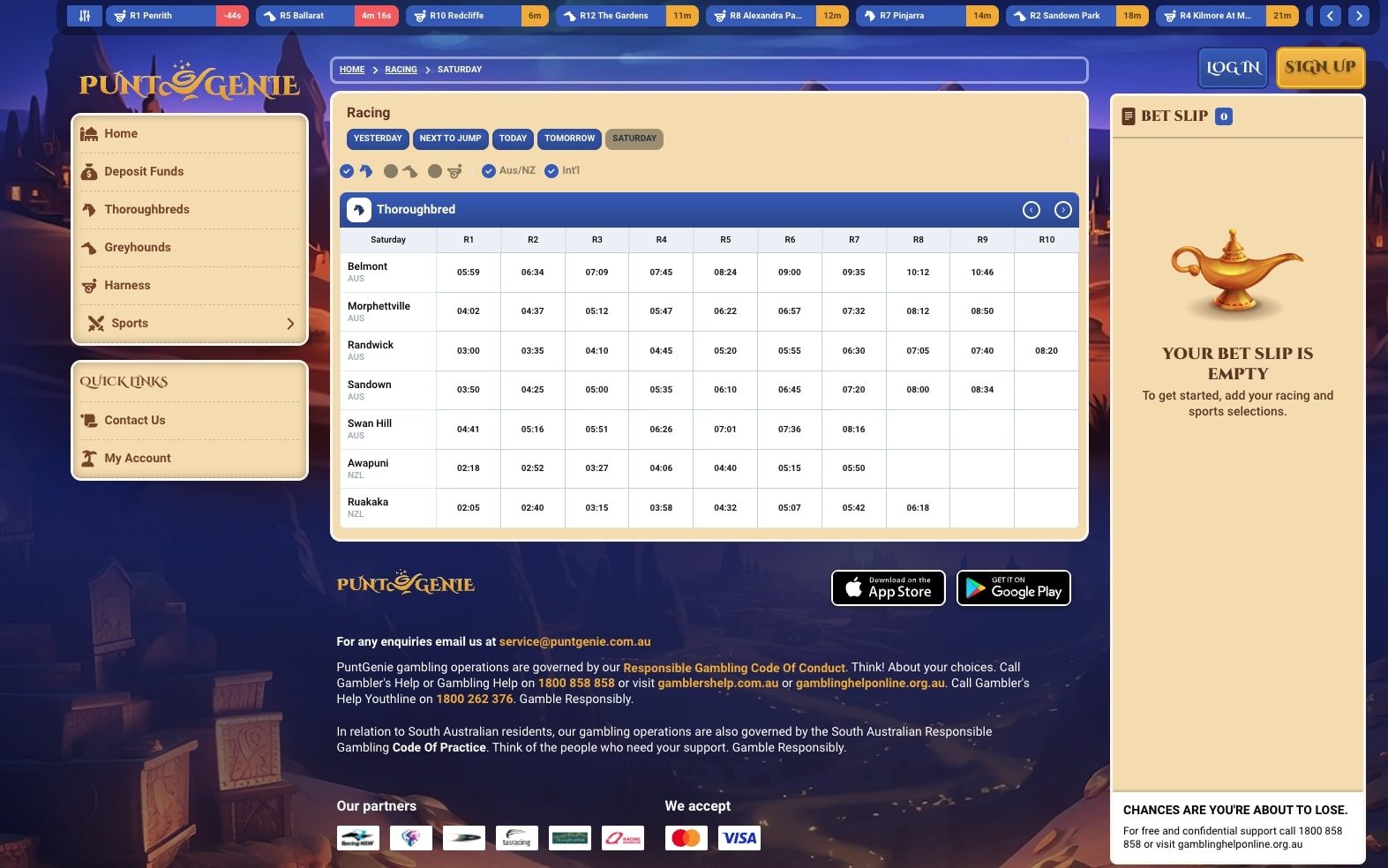Click the bet slip count badge
The height and width of the screenshot is (868, 1388).
click(x=1224, y=116)
